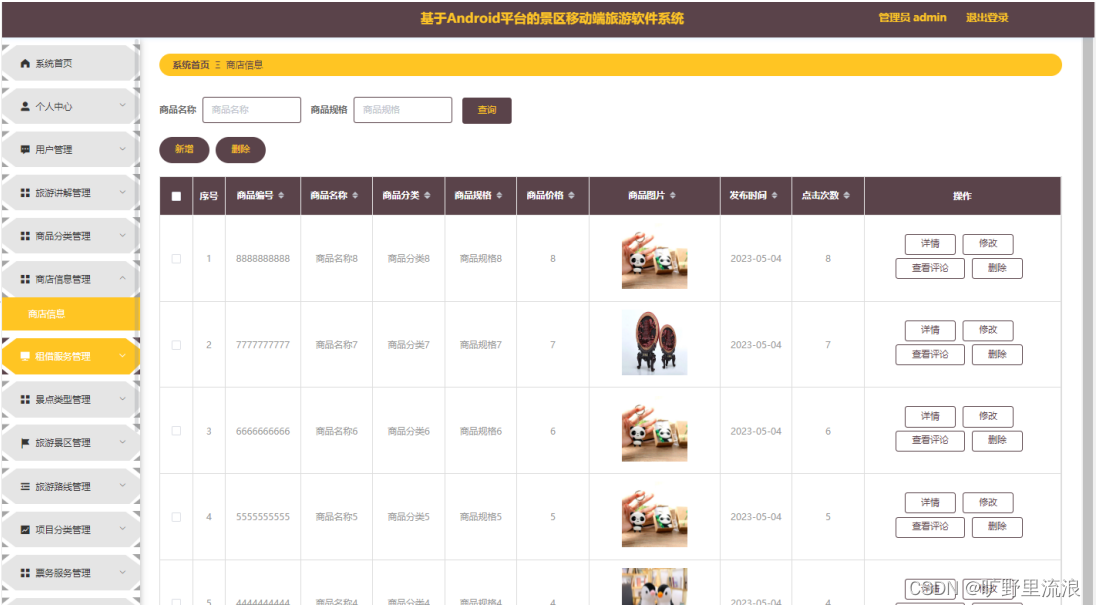Check the box for row 5555555555
Image resolution: width=1096 pixels, height=607 pixels.
(x=176, y=517)
